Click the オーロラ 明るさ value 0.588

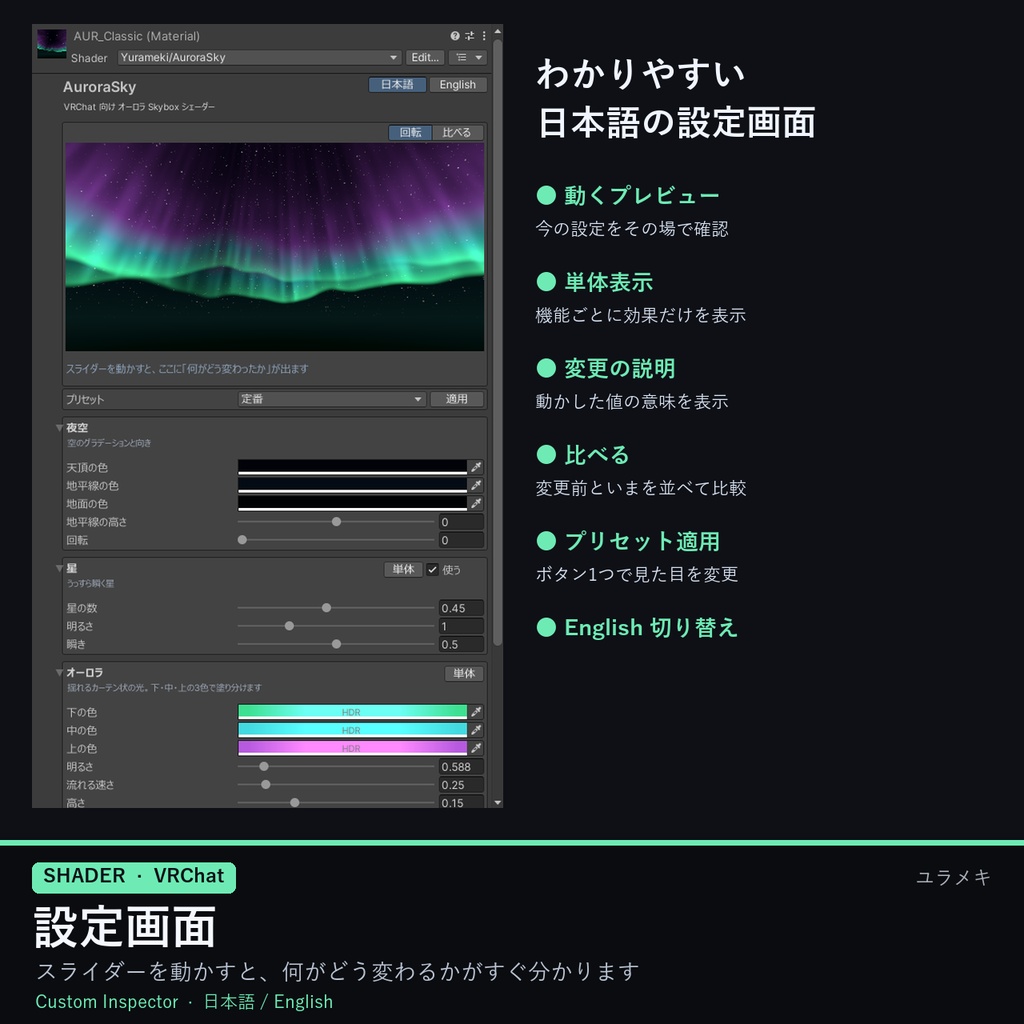[x=461, y=767]
